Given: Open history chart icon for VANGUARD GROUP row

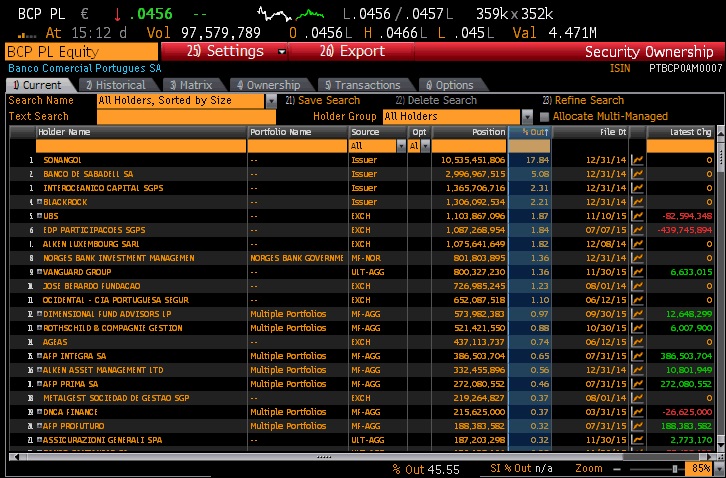Looking at the screenshot, I should 638,272.
